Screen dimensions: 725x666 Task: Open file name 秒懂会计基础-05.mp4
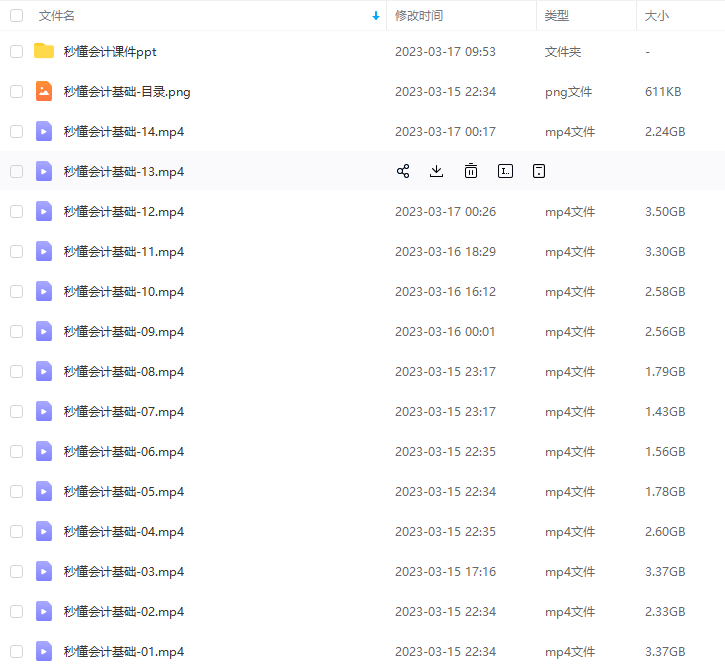tap(123, 492)
